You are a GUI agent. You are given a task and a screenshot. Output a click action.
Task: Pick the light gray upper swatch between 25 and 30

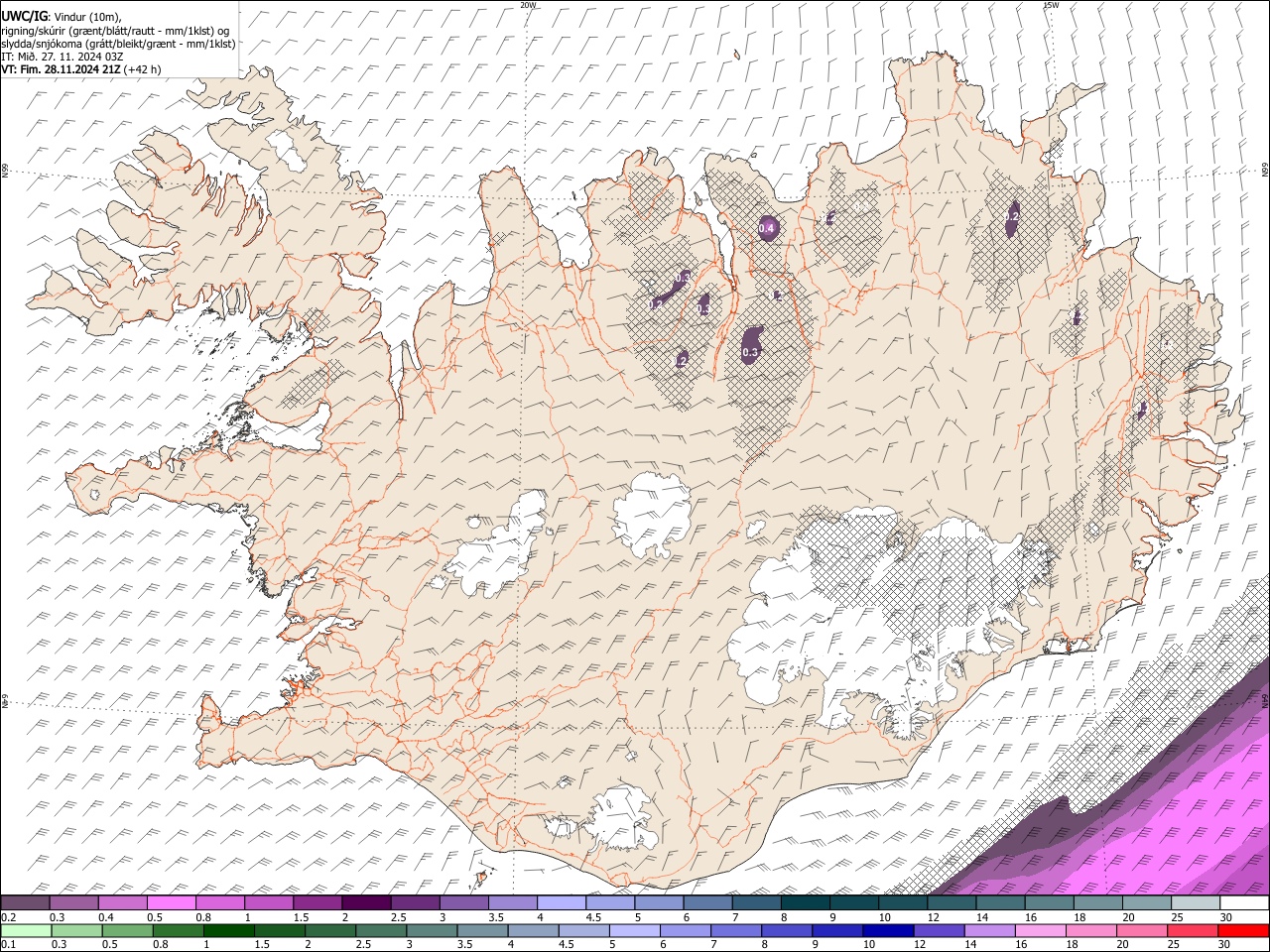tap(1194, 903)
